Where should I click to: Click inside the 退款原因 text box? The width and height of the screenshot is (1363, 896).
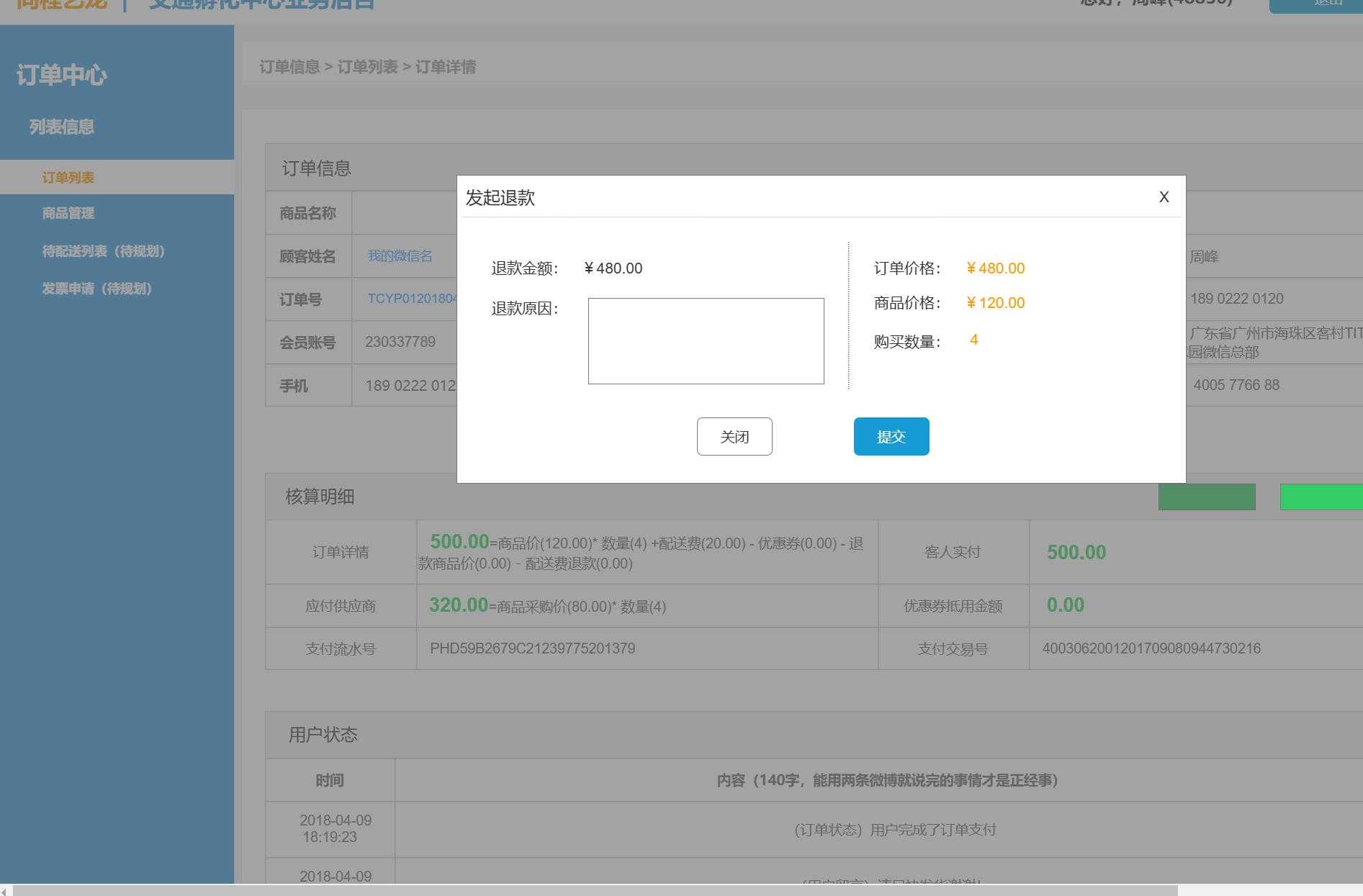click(x=706, y=340)
